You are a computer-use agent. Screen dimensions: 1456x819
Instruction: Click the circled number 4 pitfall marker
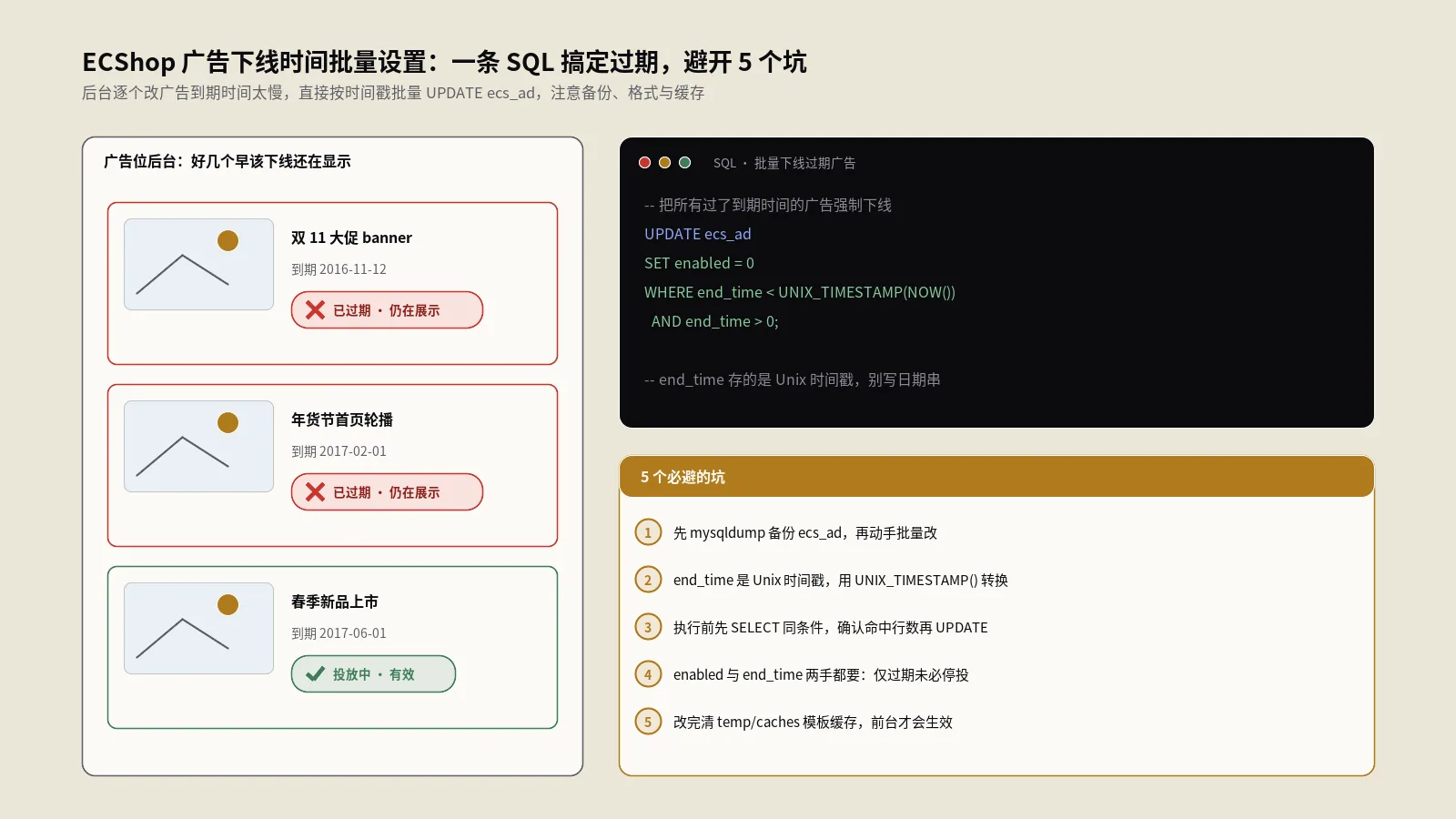[648, 674]
